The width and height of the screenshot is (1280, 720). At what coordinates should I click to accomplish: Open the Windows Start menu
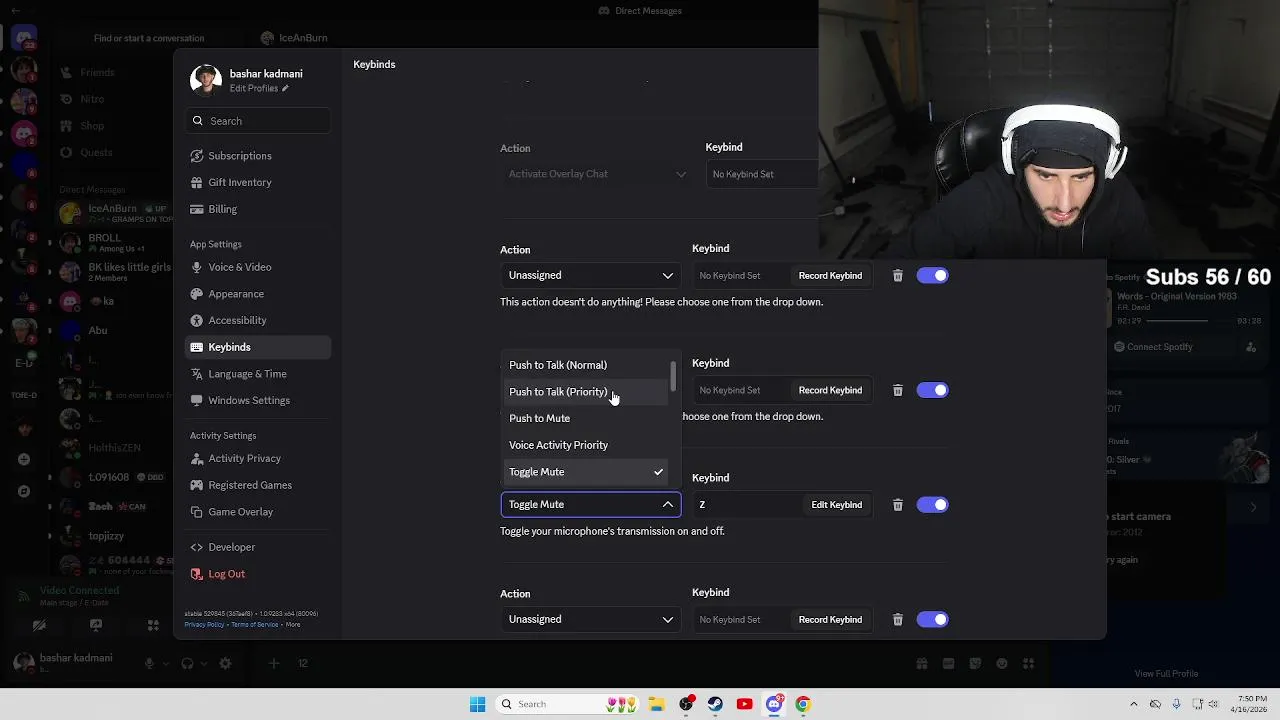477,704
